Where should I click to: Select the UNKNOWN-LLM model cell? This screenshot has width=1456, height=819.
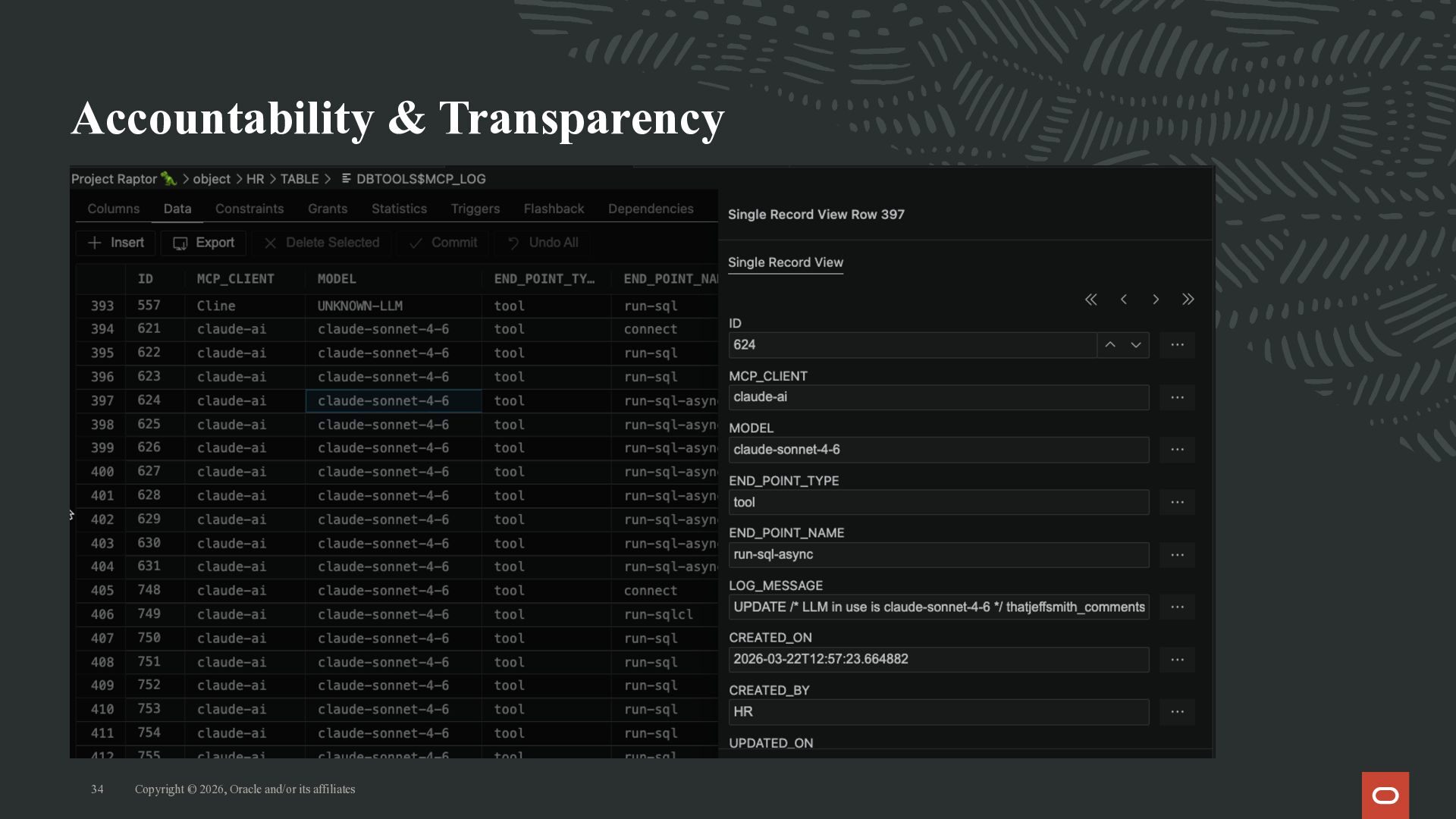point(394,306)
